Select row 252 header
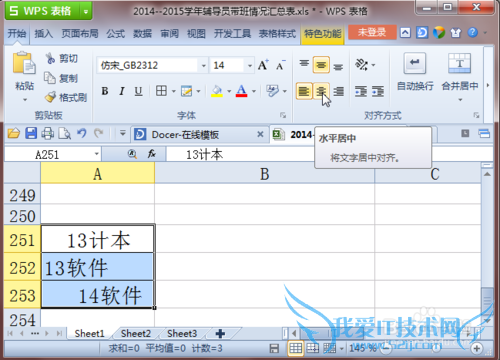500x360 pixels. (22, 267)
